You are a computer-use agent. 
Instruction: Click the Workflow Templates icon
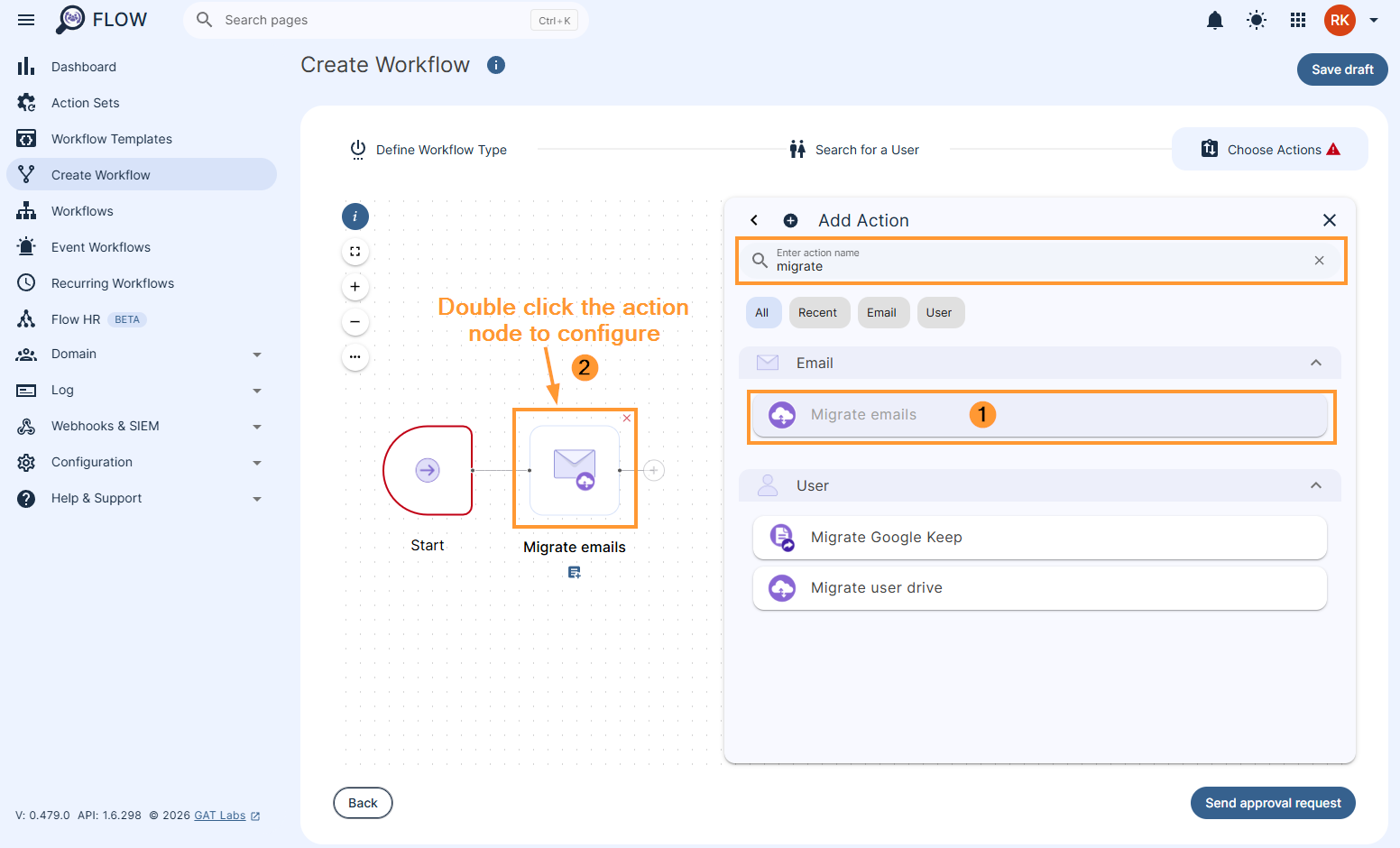pyautogui.click(x=26, y=139)
